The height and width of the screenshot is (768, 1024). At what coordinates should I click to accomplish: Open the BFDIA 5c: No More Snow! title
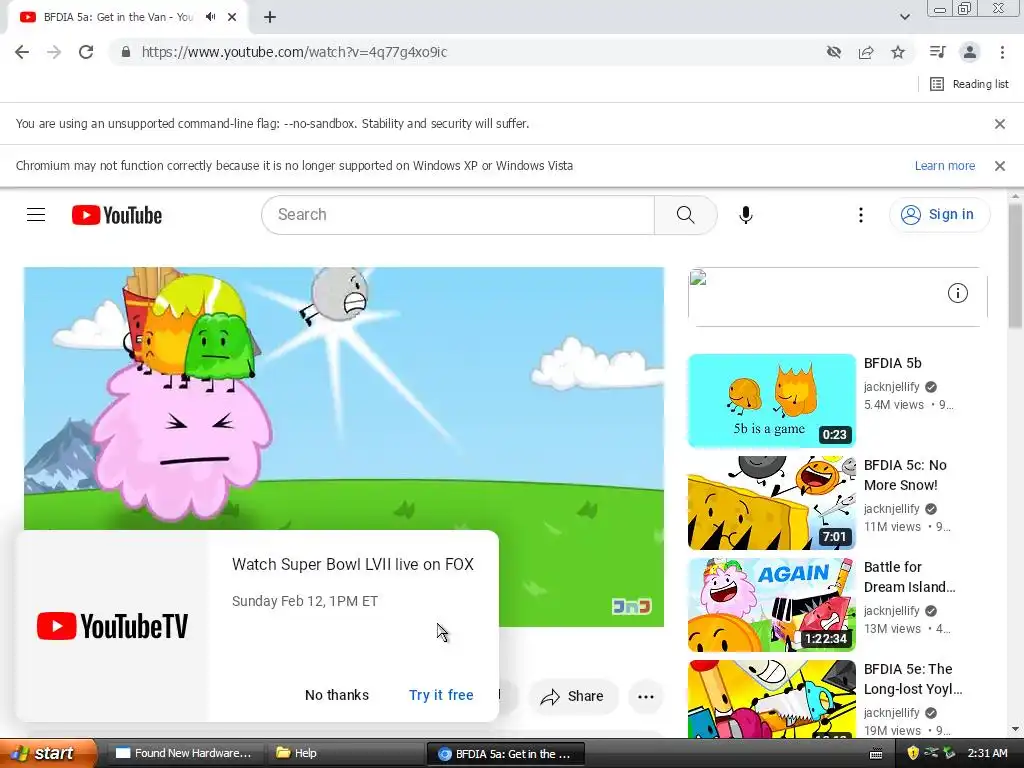pos(905,475)
